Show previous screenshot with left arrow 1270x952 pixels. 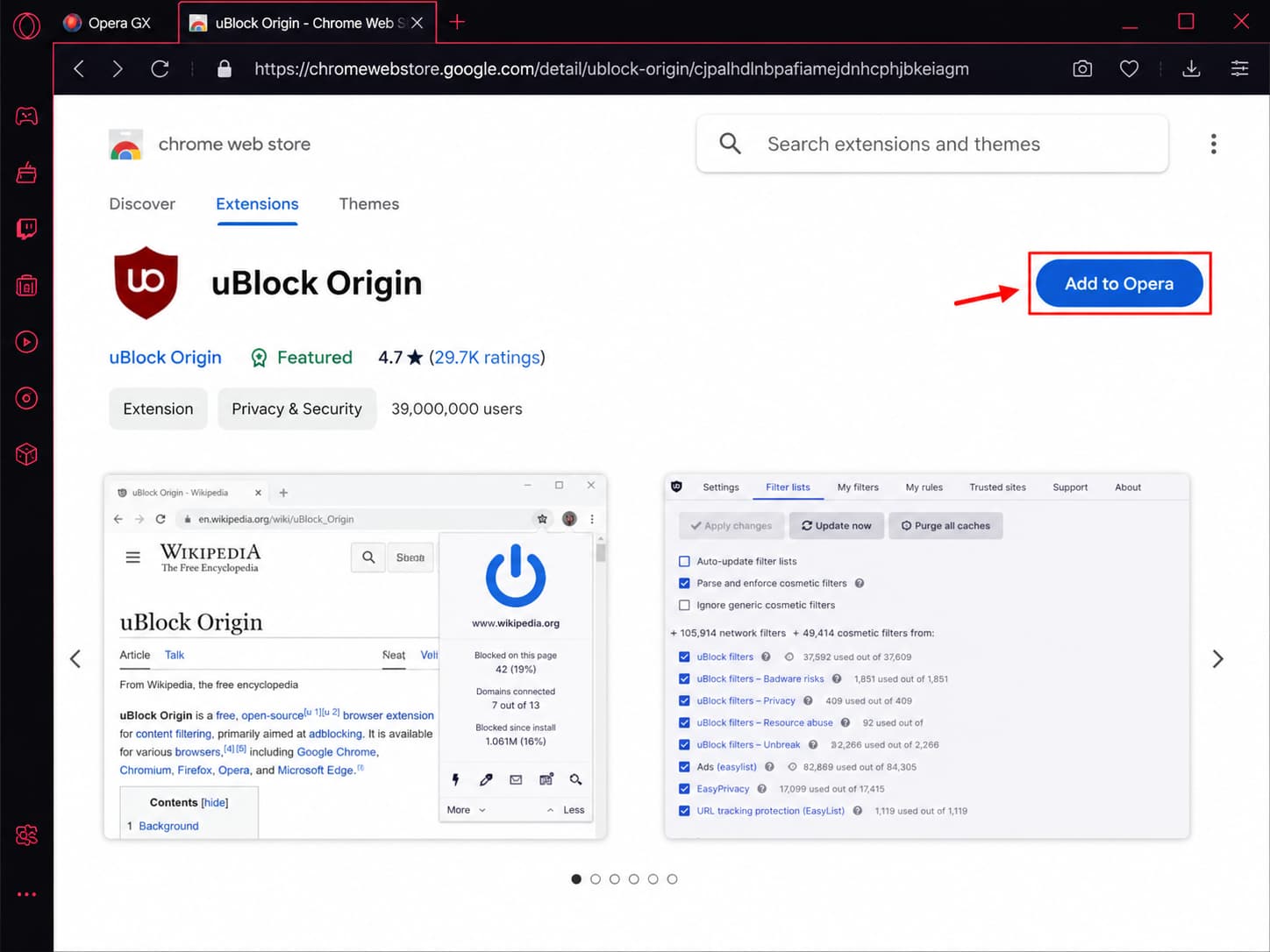pos(75,658)
